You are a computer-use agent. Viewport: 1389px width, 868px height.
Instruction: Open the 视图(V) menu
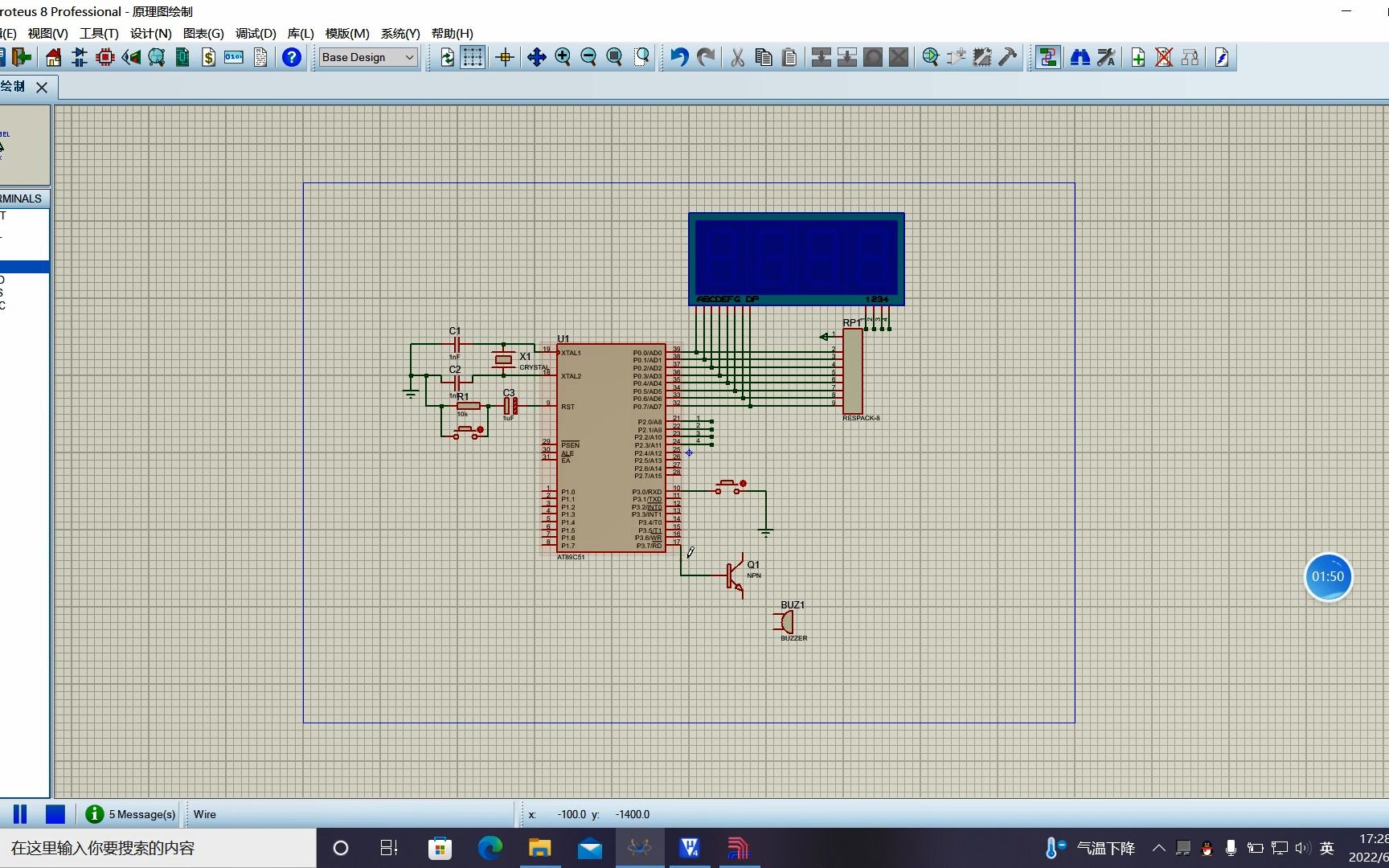coord(47,33)
